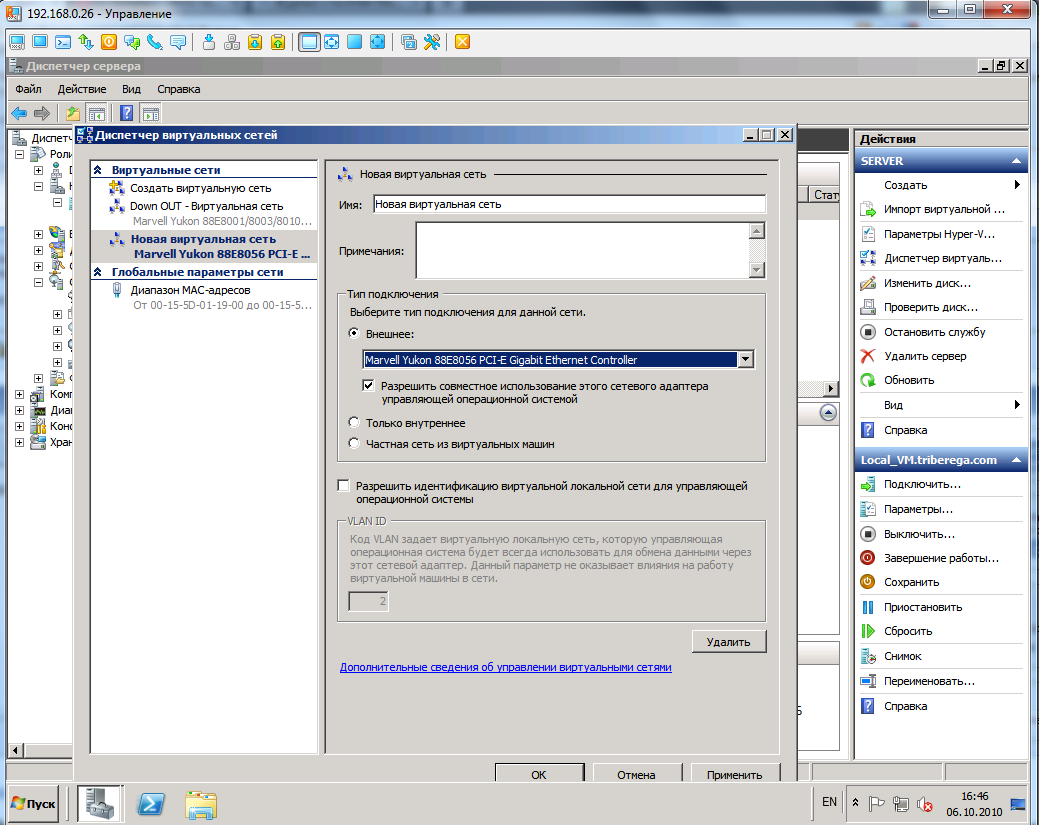Select Диапазон MAC-адресов item
Screen dimensions: 1039x825
(x=190, y=290)
